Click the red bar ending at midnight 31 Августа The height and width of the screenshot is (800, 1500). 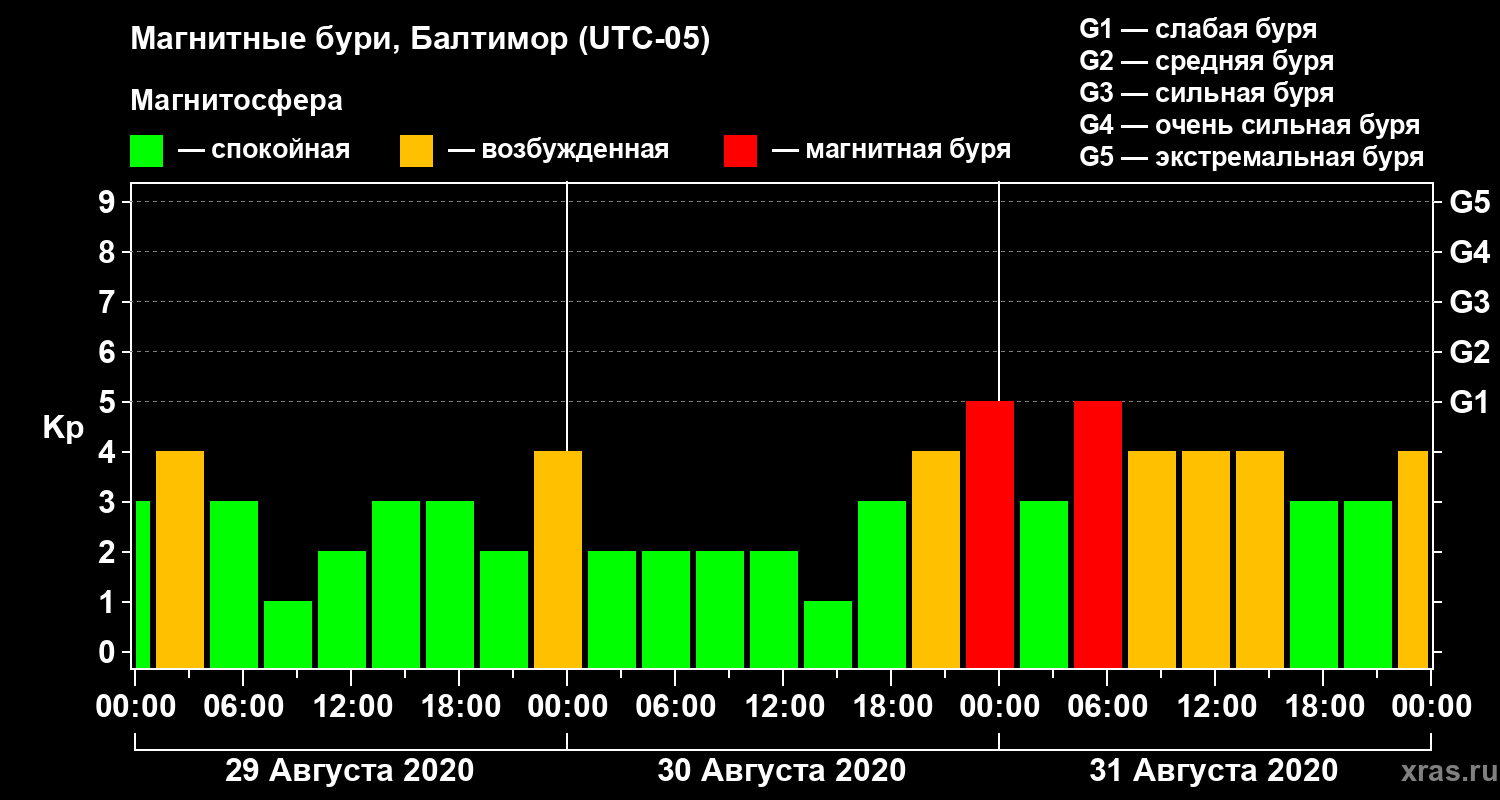(990, 534)
